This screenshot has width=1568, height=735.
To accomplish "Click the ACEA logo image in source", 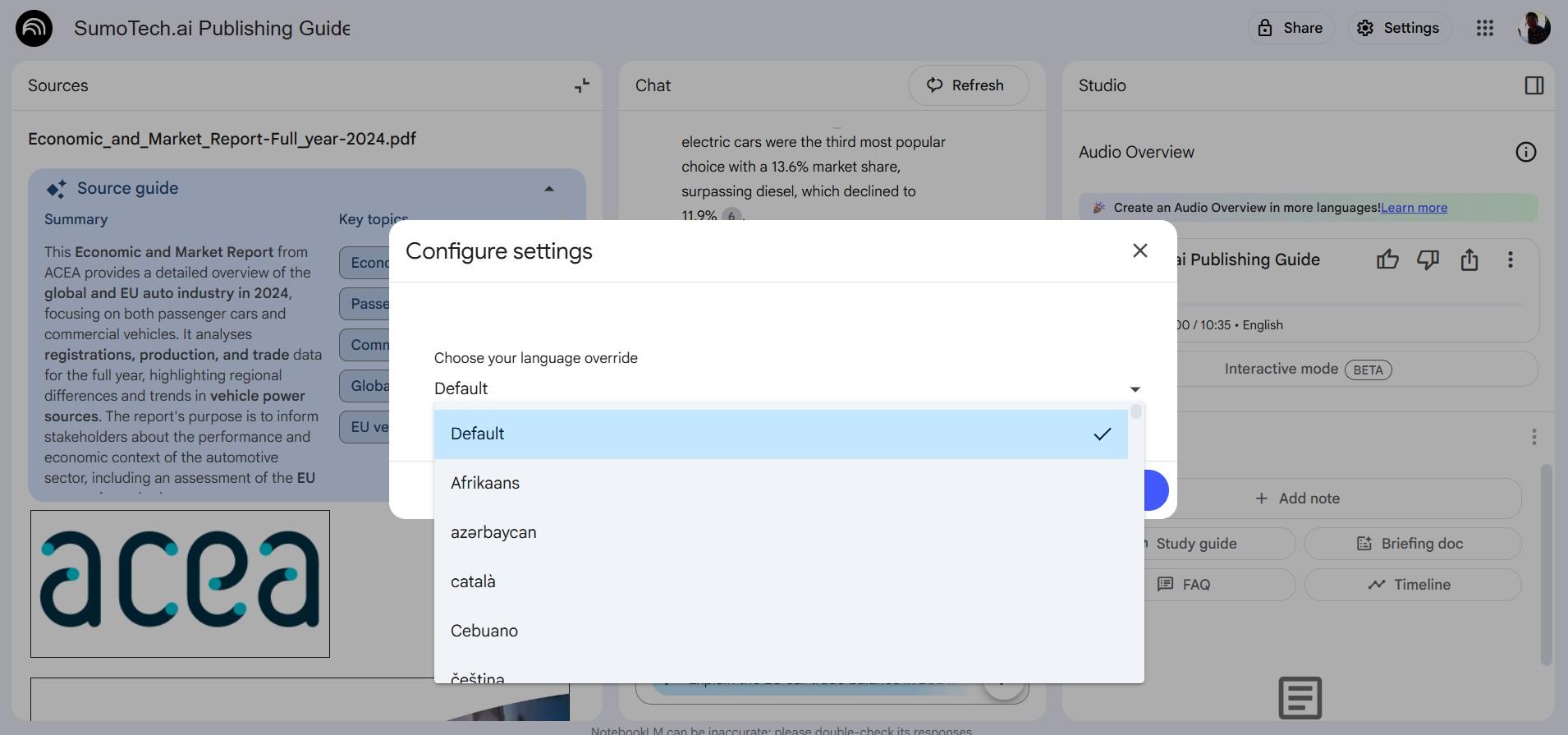I will pos(180,584).
